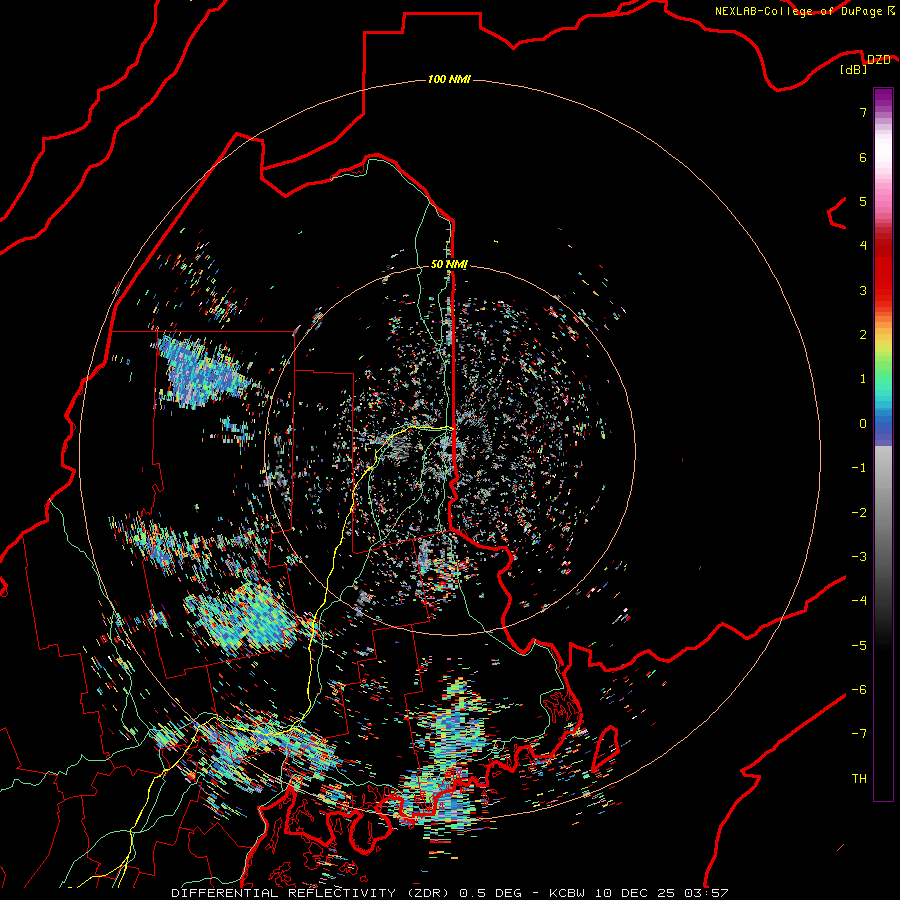Click the '5' value on the color scale
900x900 pixels.
(863, 201)
